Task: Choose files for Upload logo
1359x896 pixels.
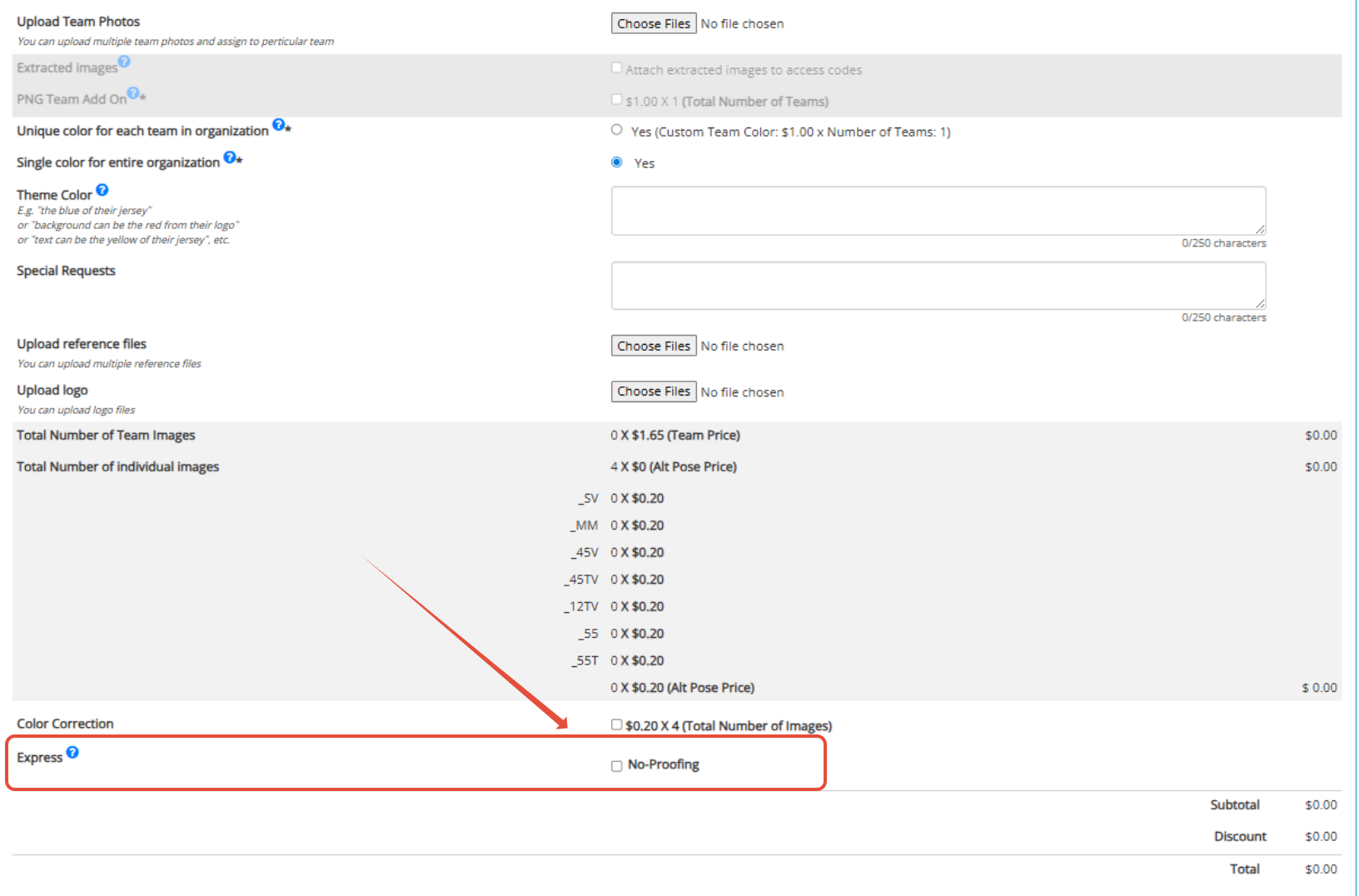Action: click(x=654, y=391)
